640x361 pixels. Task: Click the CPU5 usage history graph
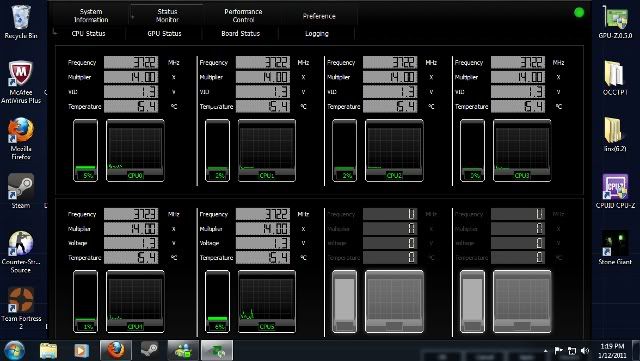coord(267,301)
